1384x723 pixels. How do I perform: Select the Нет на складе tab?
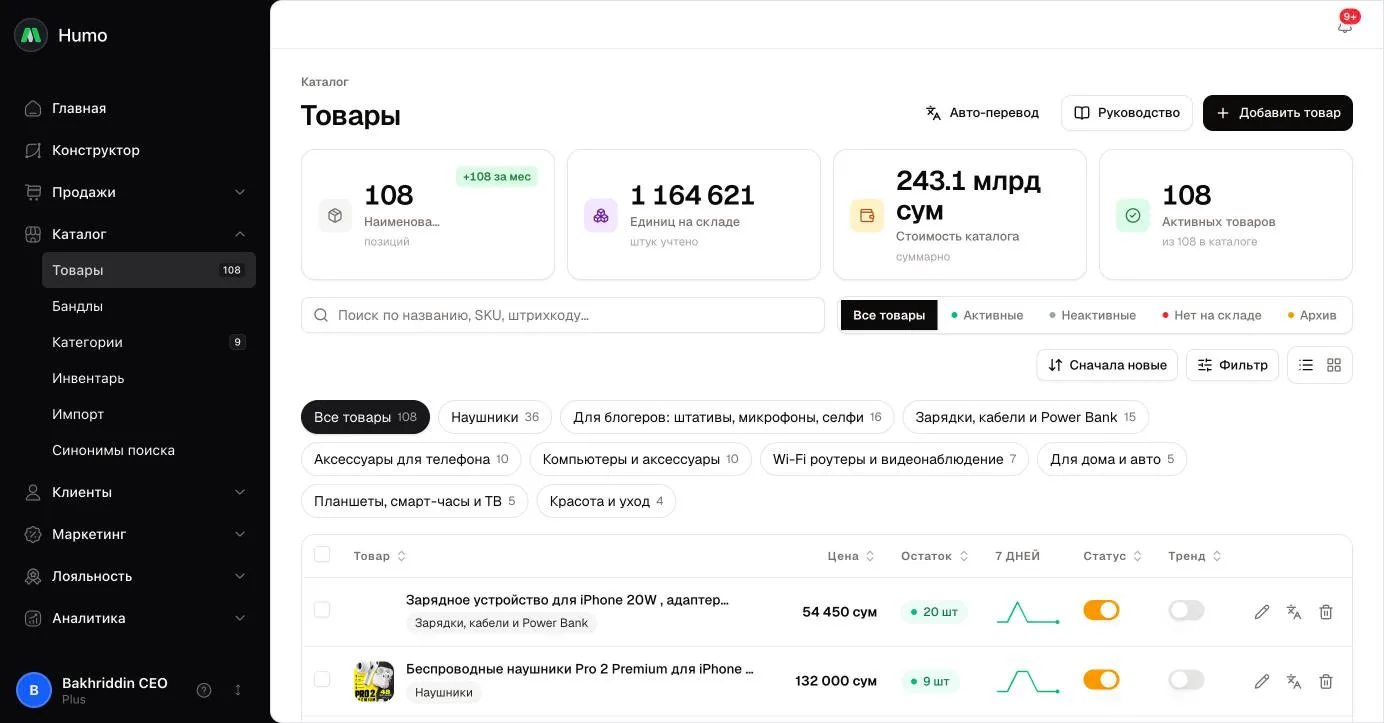point(1211,315)
